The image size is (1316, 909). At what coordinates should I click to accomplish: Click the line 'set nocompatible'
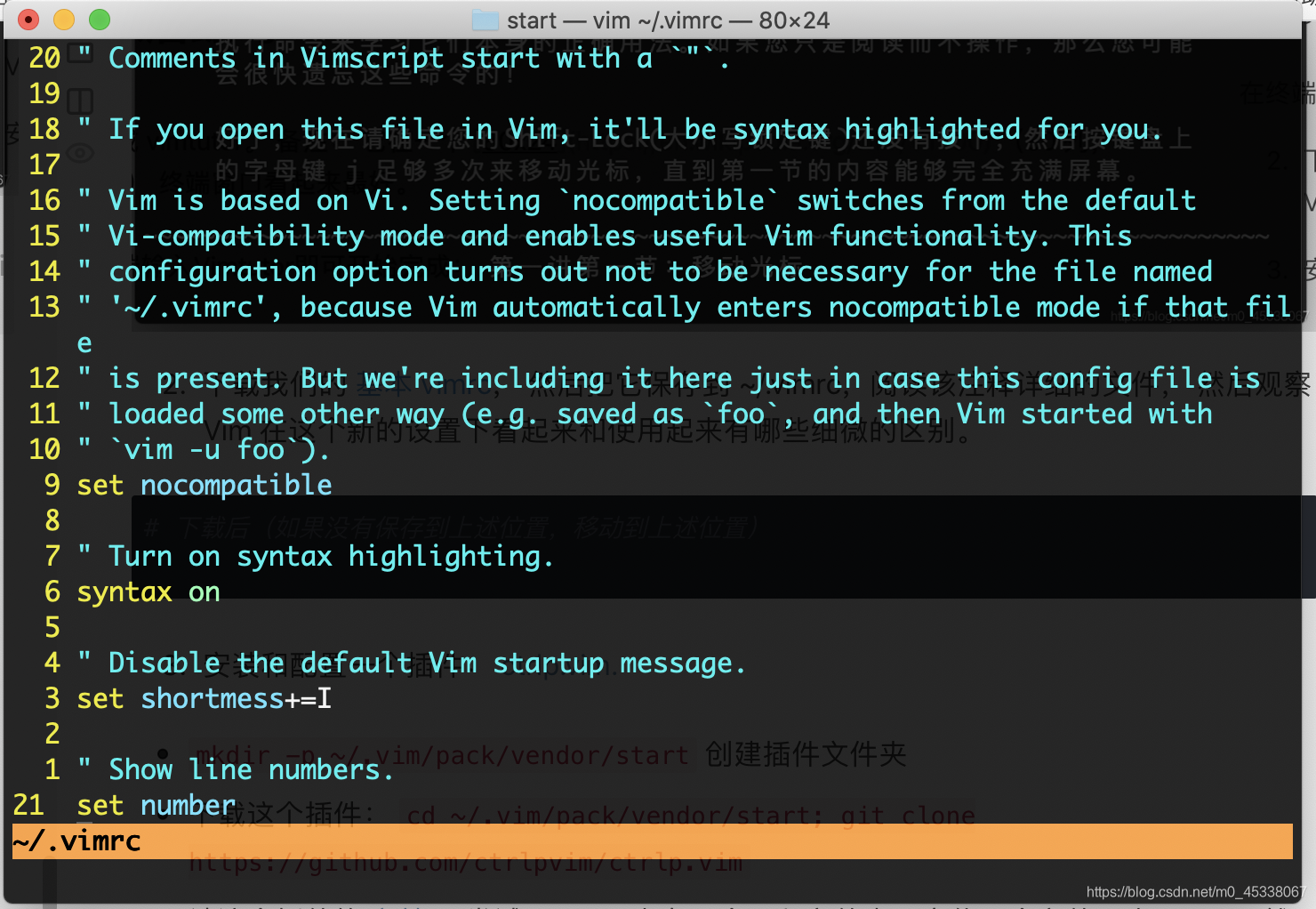[205, 485]
